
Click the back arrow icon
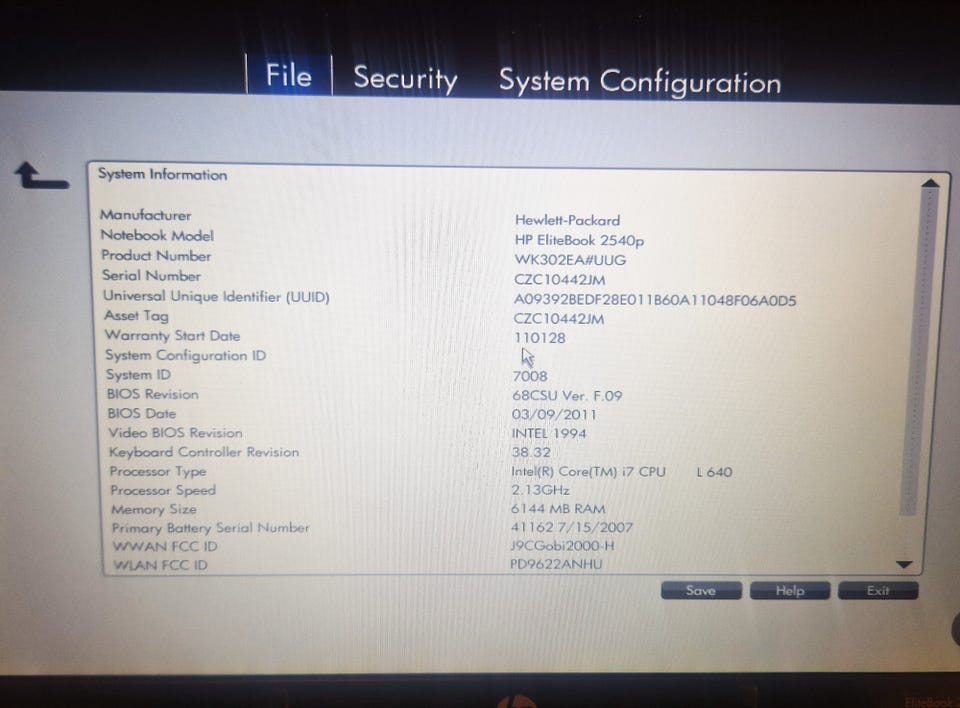pyautogui.click(x=42, y=175)
